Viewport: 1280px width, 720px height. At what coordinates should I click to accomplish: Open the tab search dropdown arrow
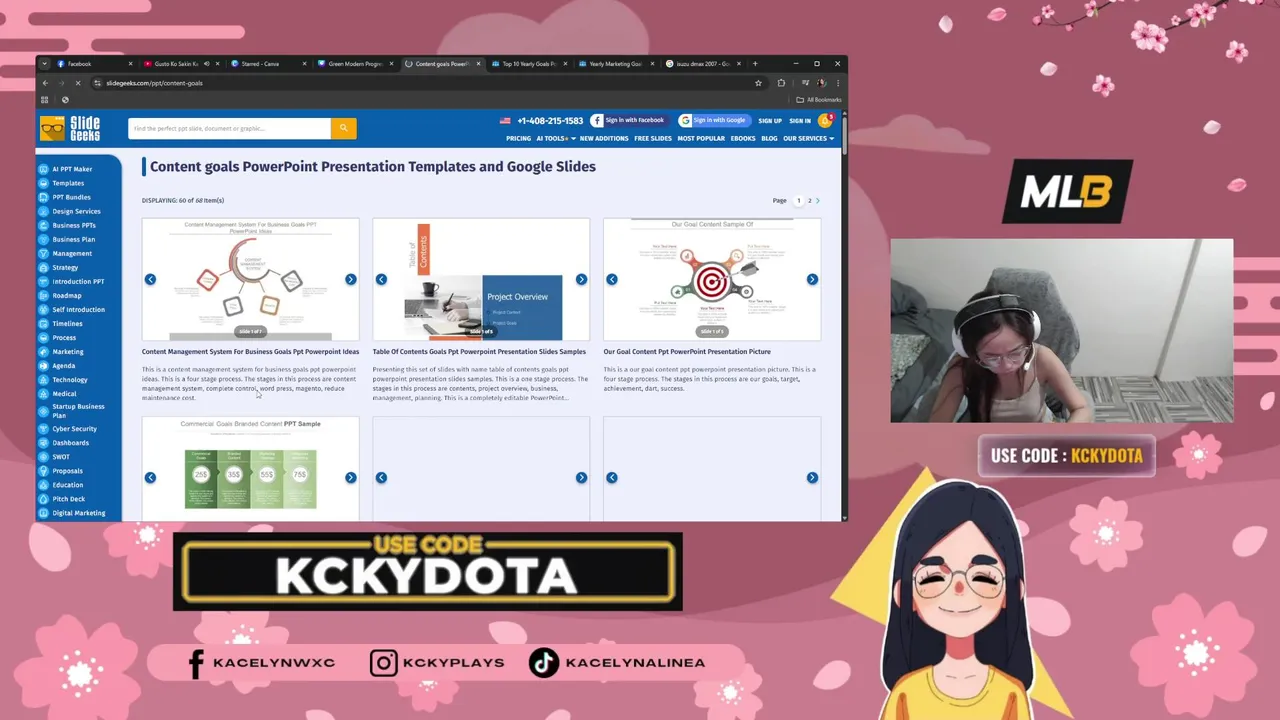click(x=44, y=64)
